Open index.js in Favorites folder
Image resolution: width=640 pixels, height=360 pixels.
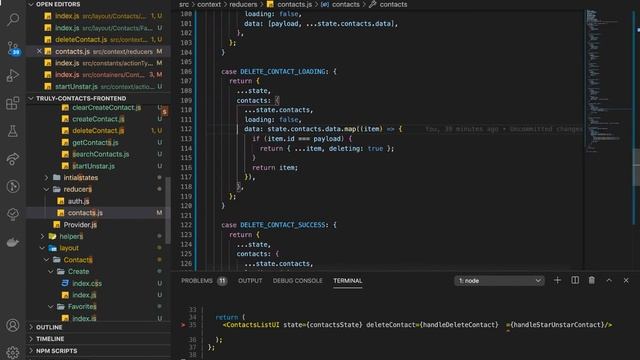coord(84,318)
